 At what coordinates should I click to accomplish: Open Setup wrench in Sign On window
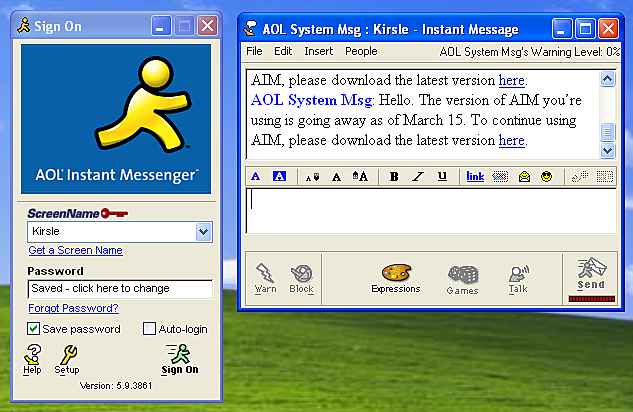click(67, 360)
